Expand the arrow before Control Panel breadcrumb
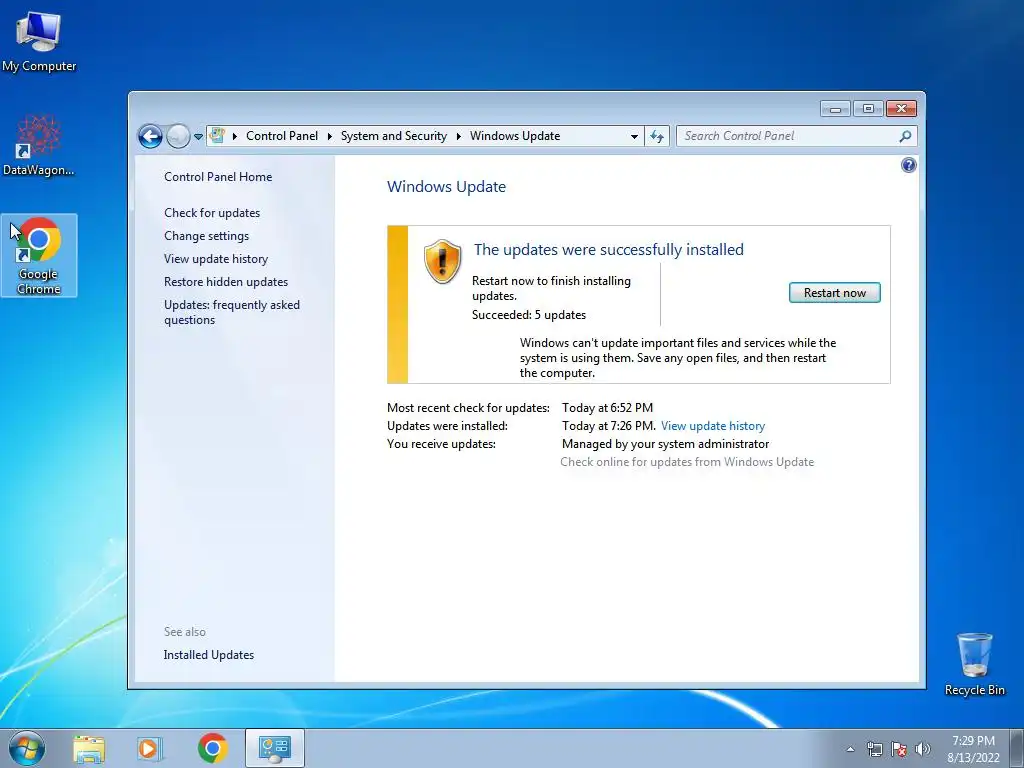This screenshot has height=768, width=1024. pos(234,136)
